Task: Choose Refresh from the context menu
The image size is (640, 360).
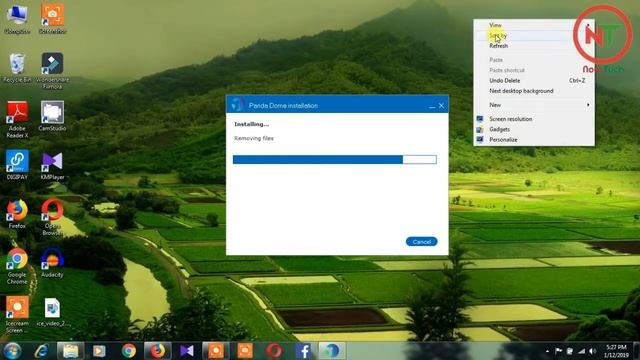Action: [x=534, y=46]
